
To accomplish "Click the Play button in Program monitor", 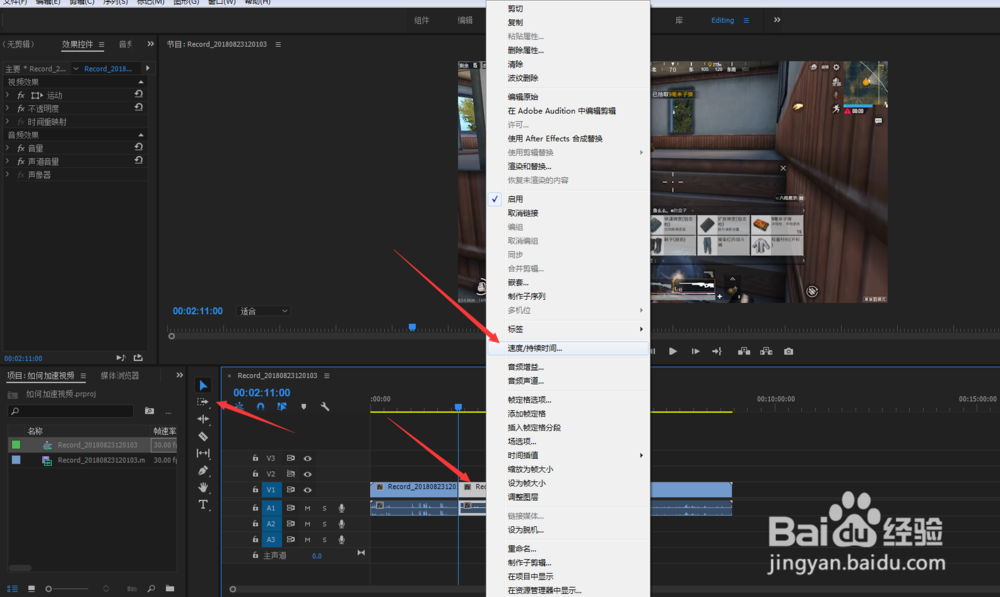I will point(672,351).
